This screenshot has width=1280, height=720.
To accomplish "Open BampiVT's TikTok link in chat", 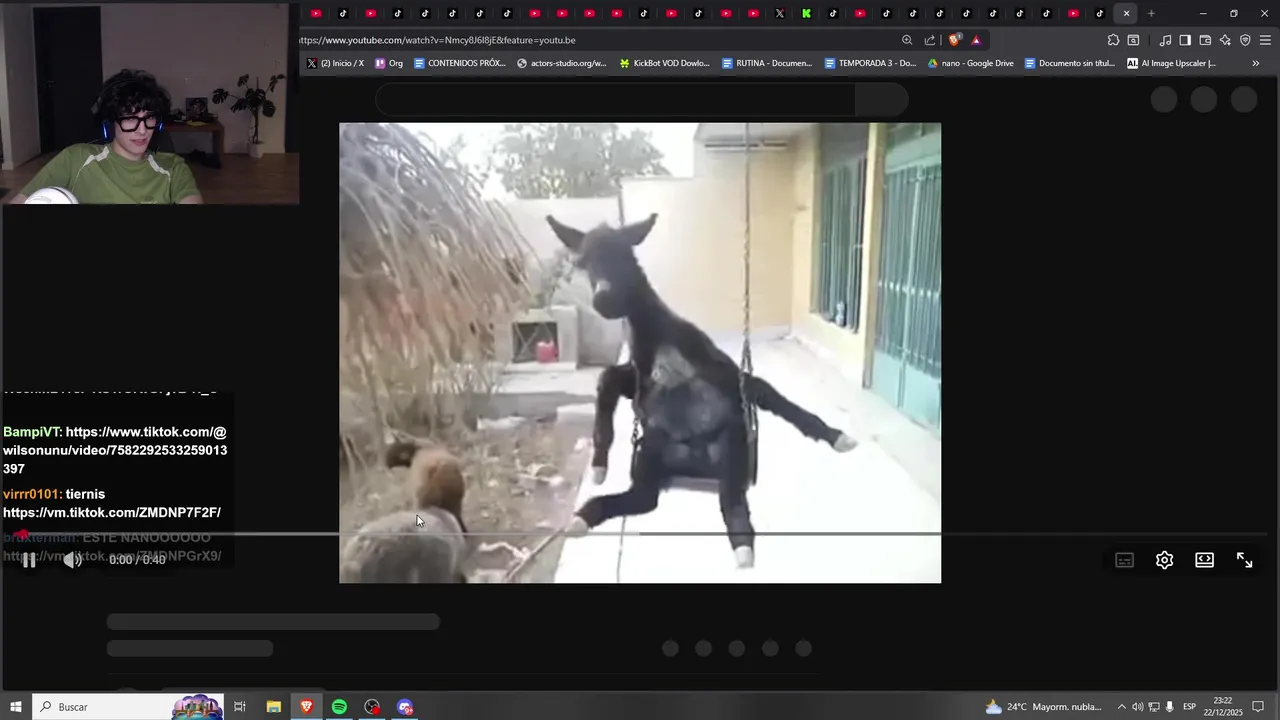I will (115, 450).
